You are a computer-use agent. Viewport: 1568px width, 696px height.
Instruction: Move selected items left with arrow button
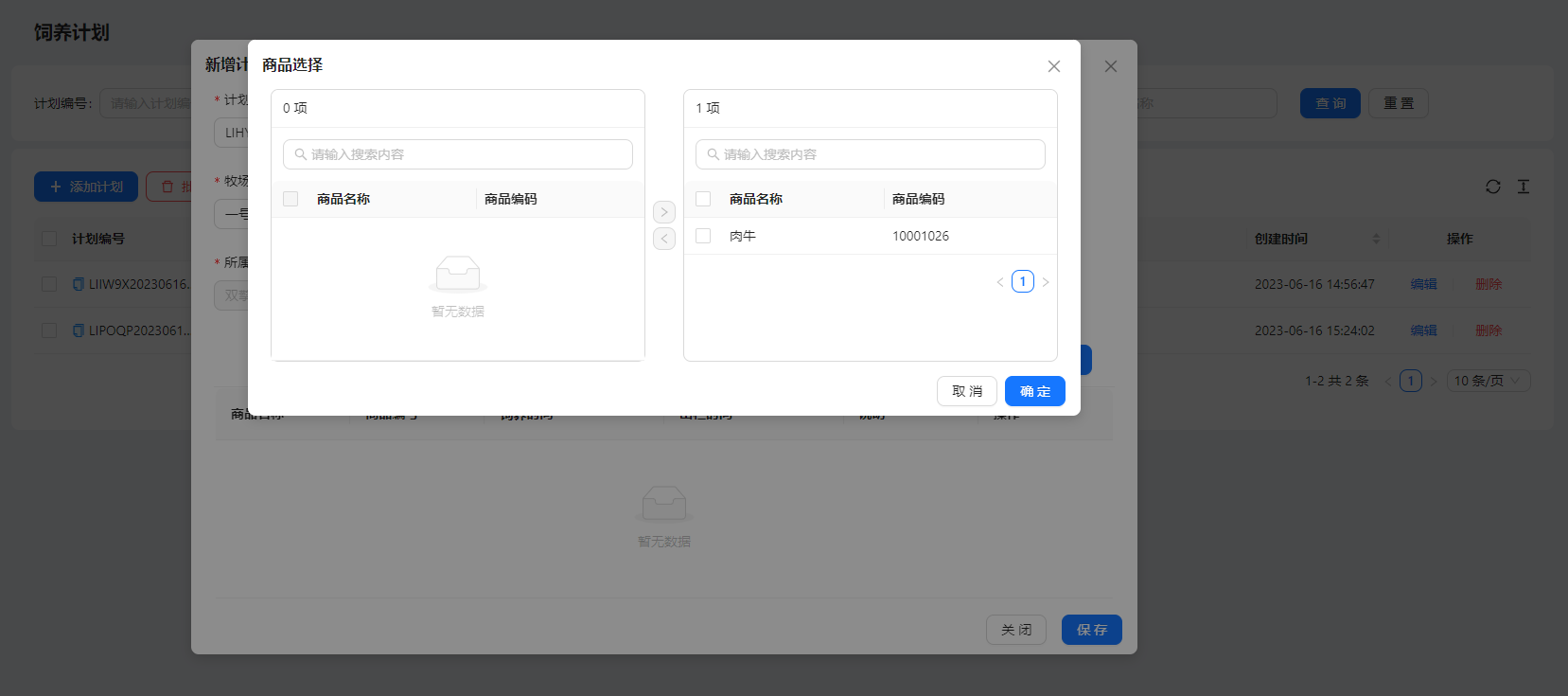coord(664,239)
